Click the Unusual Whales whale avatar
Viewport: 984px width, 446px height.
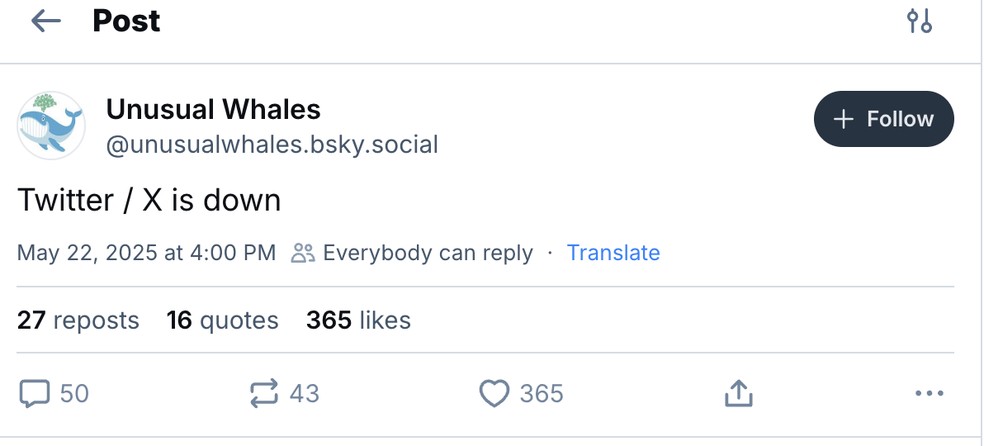(x=51, y=126)
